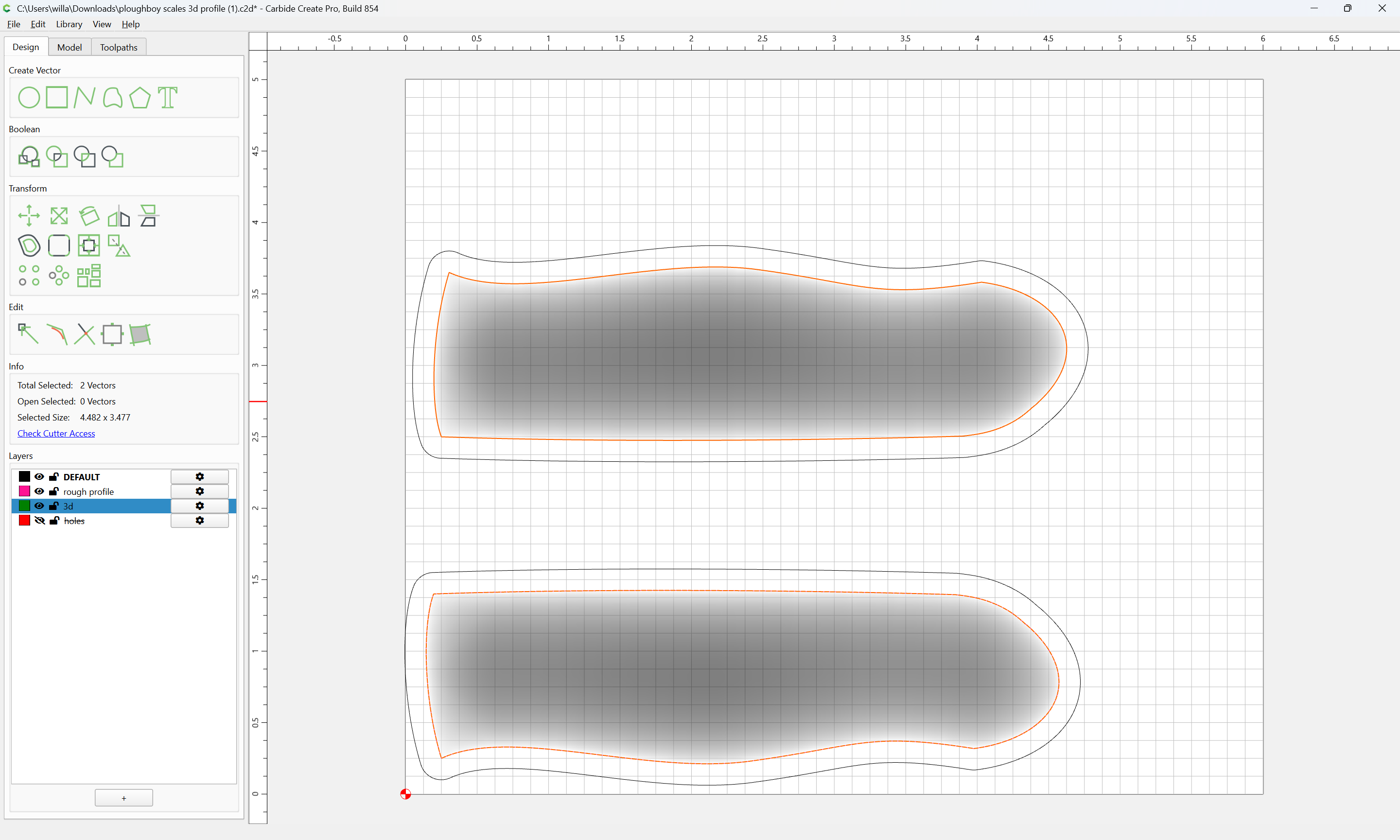1400x840 pixels.
Task: Click the Boolean Union icon
Action: (x=29, y=157)
